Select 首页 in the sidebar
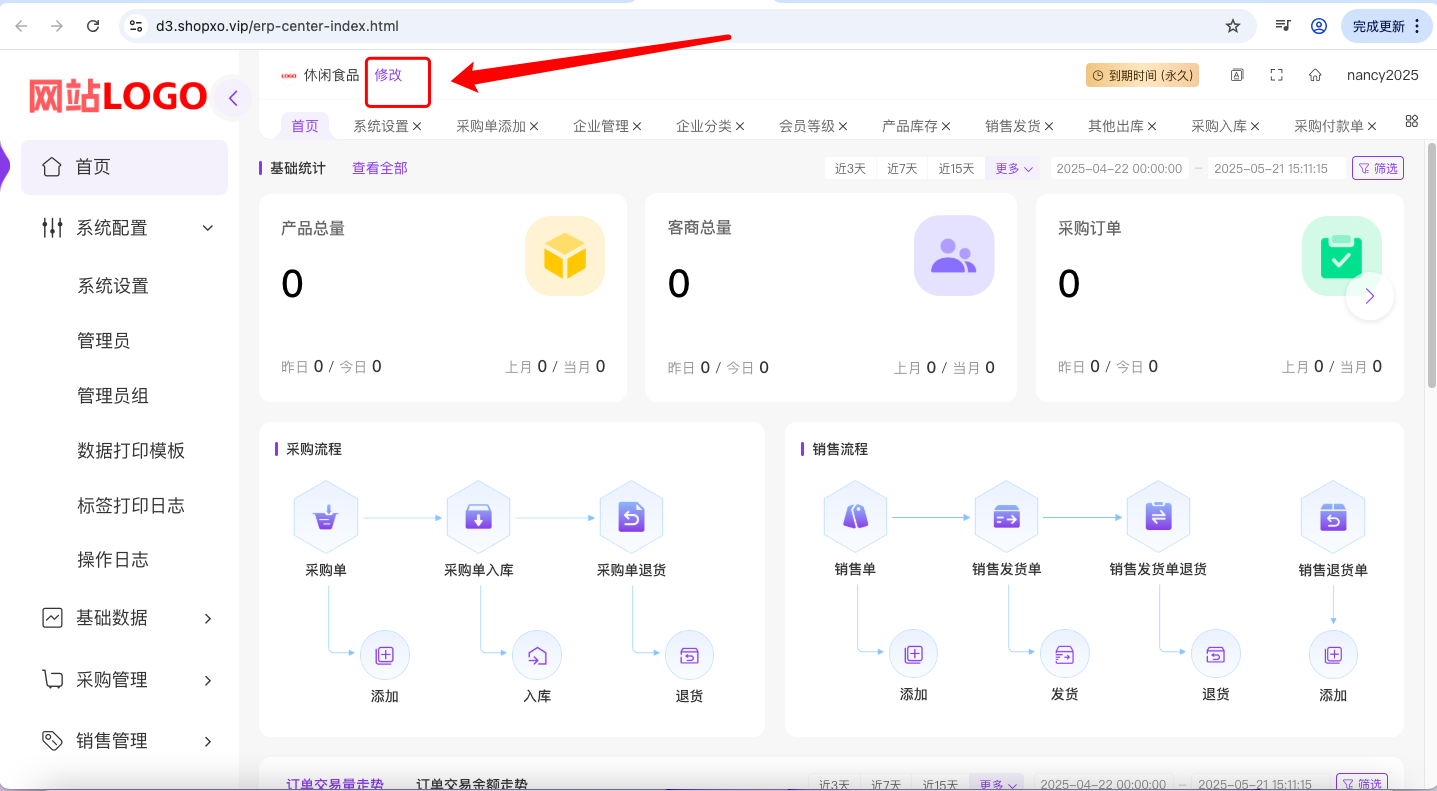This screenshot has width=1437, height=791. pyautogui.click(x=124, y=167)
